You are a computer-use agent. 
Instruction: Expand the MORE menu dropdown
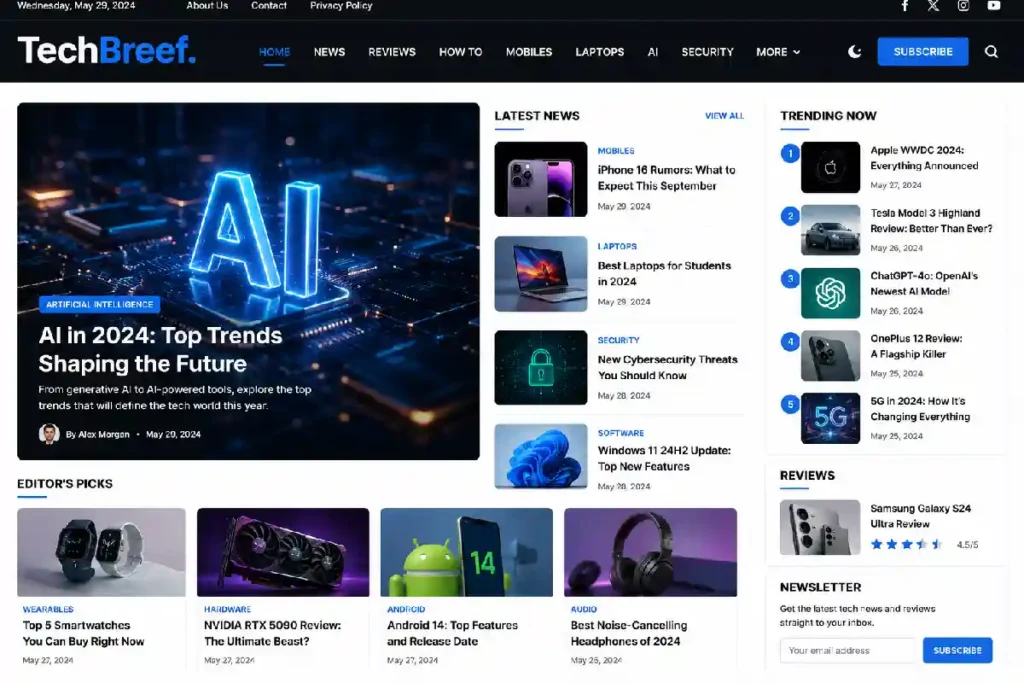coord(778,52)
